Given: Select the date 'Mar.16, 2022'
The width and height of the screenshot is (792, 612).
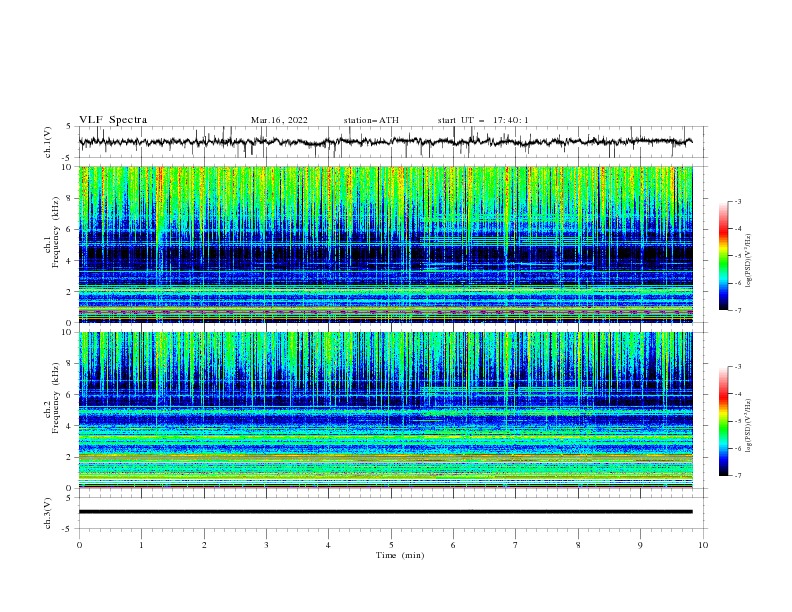Looking at the screenshot, I should [279, 120].
